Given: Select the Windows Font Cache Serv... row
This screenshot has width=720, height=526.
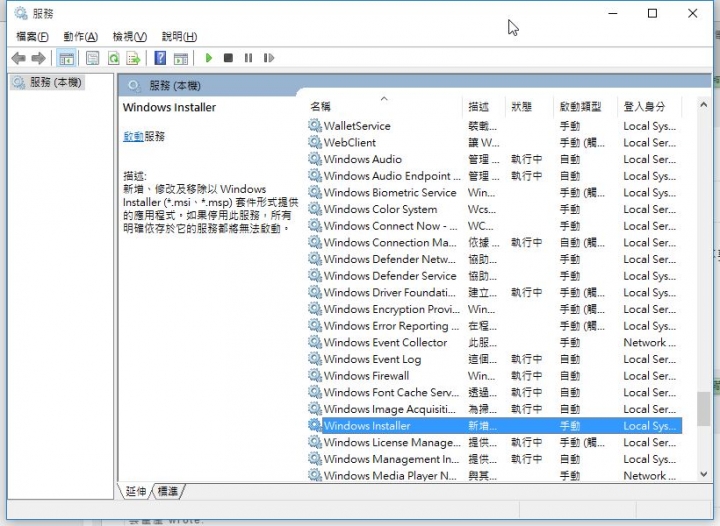Looking at the screenshot, I should [x=494, y=392].
